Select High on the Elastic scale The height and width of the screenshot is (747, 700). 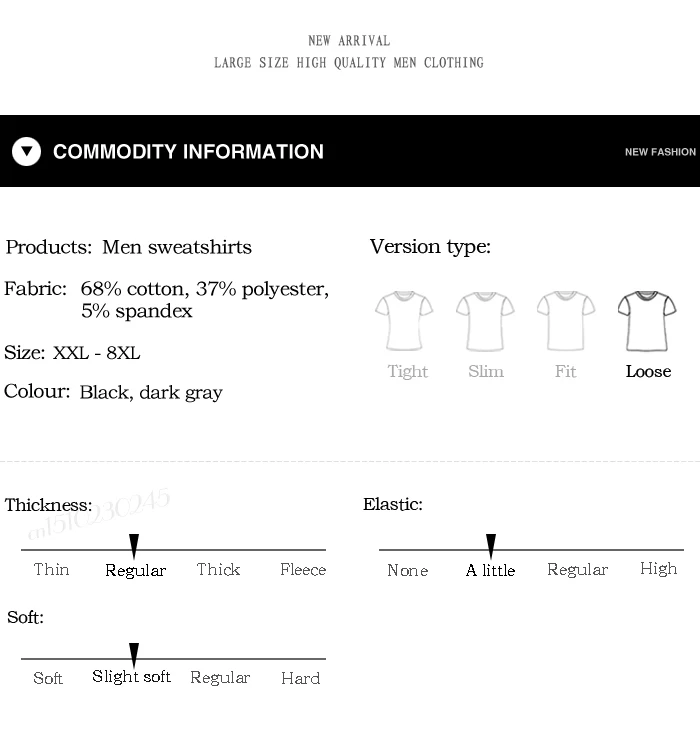pos(659,569)
